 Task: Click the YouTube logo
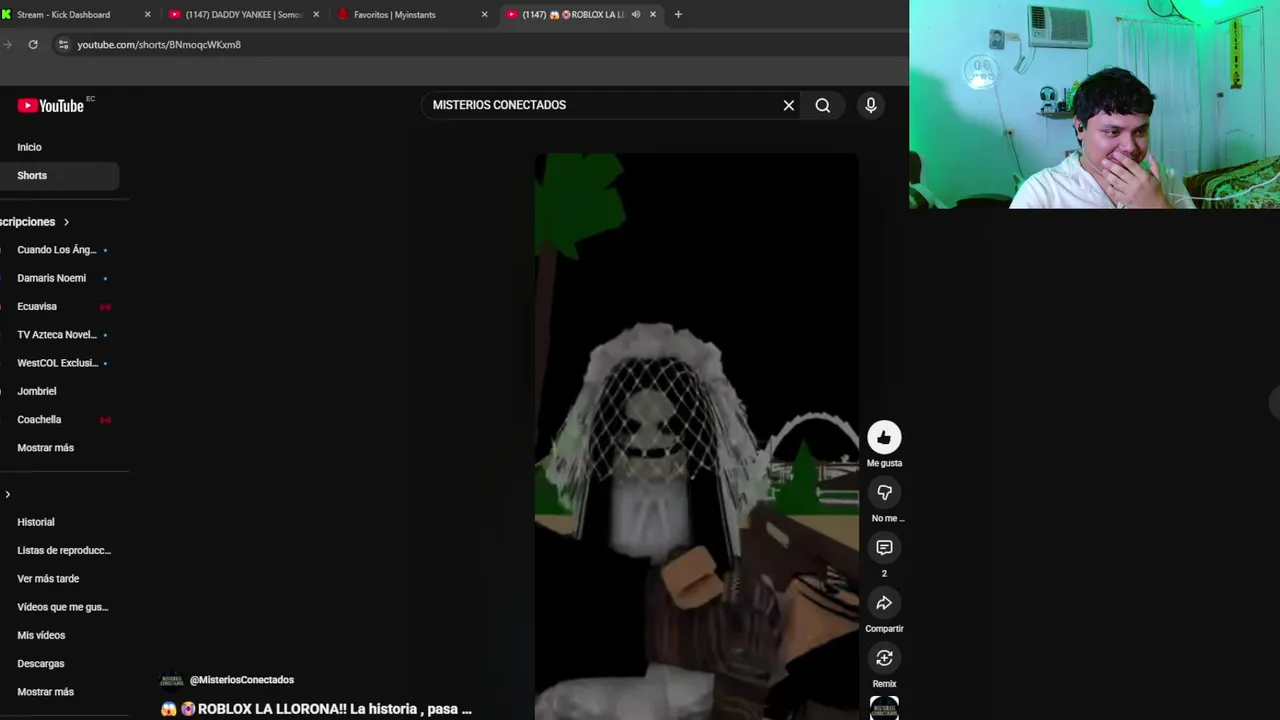click(50, 105)
